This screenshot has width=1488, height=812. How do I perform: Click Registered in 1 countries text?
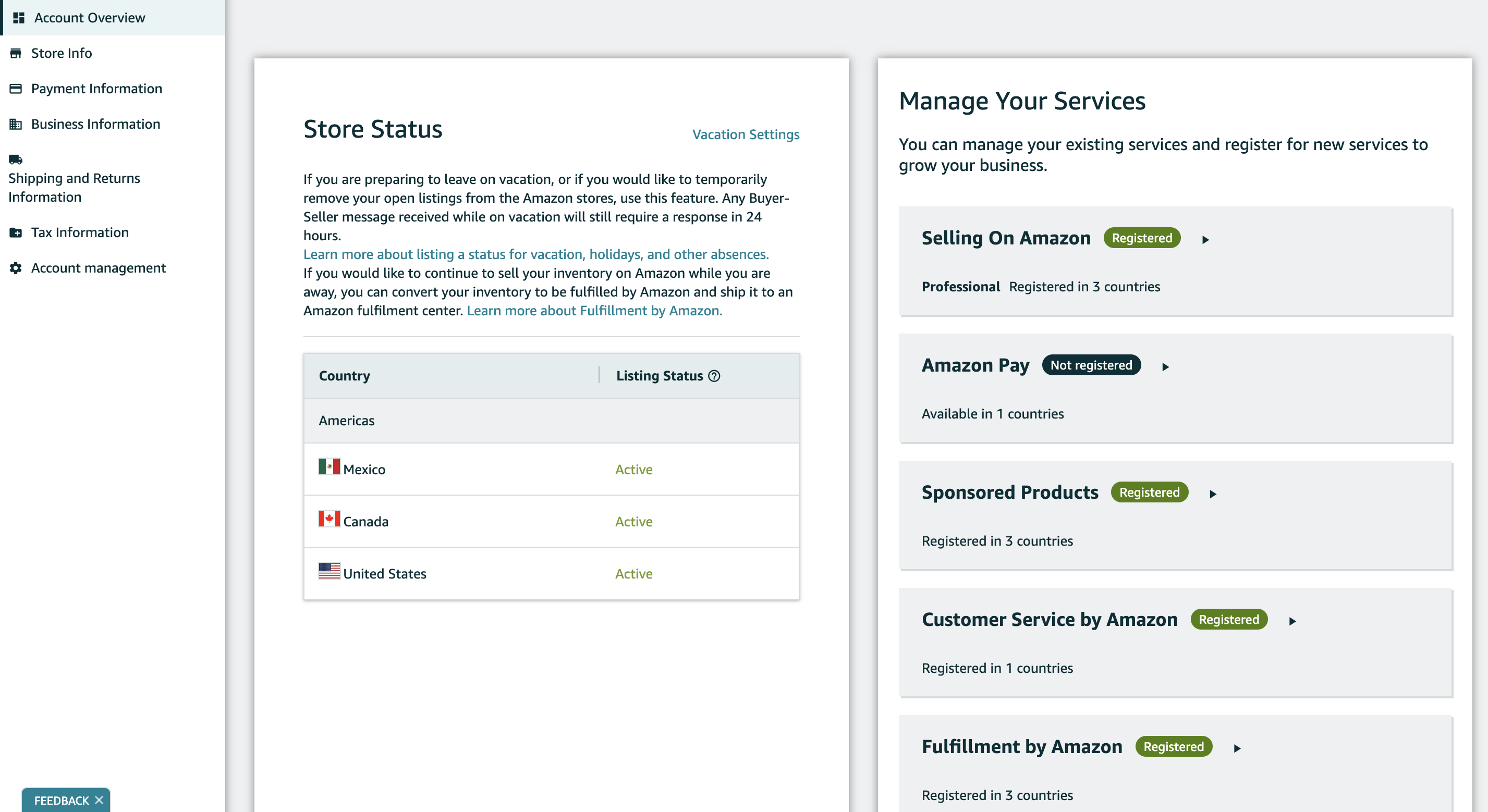tap(997, 668)
